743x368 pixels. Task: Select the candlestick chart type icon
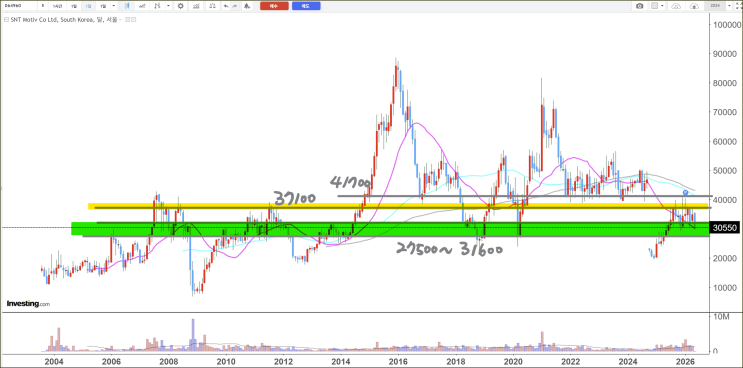click(127, 6)
